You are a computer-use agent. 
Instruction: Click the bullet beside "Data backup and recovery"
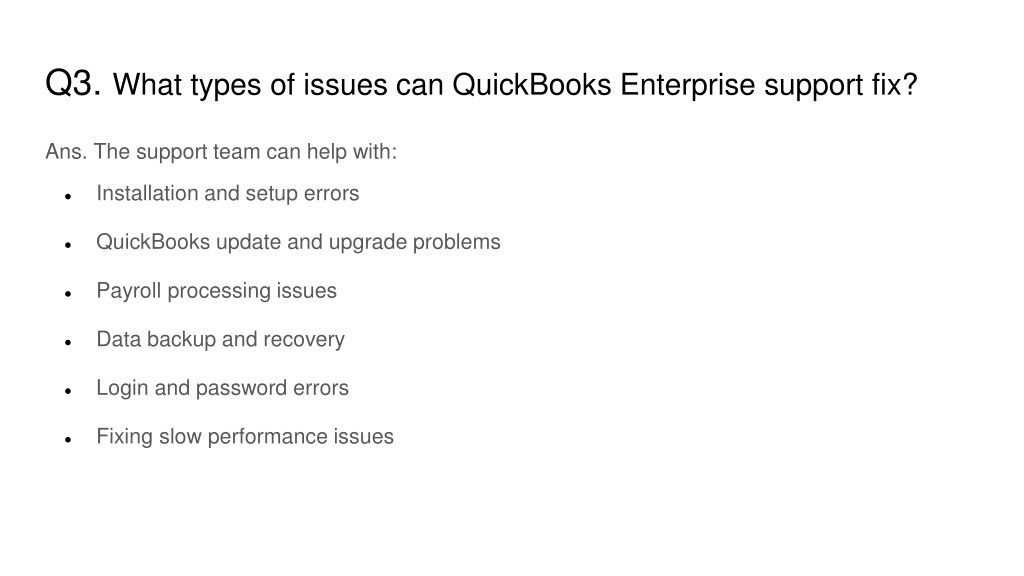(68, 342)
